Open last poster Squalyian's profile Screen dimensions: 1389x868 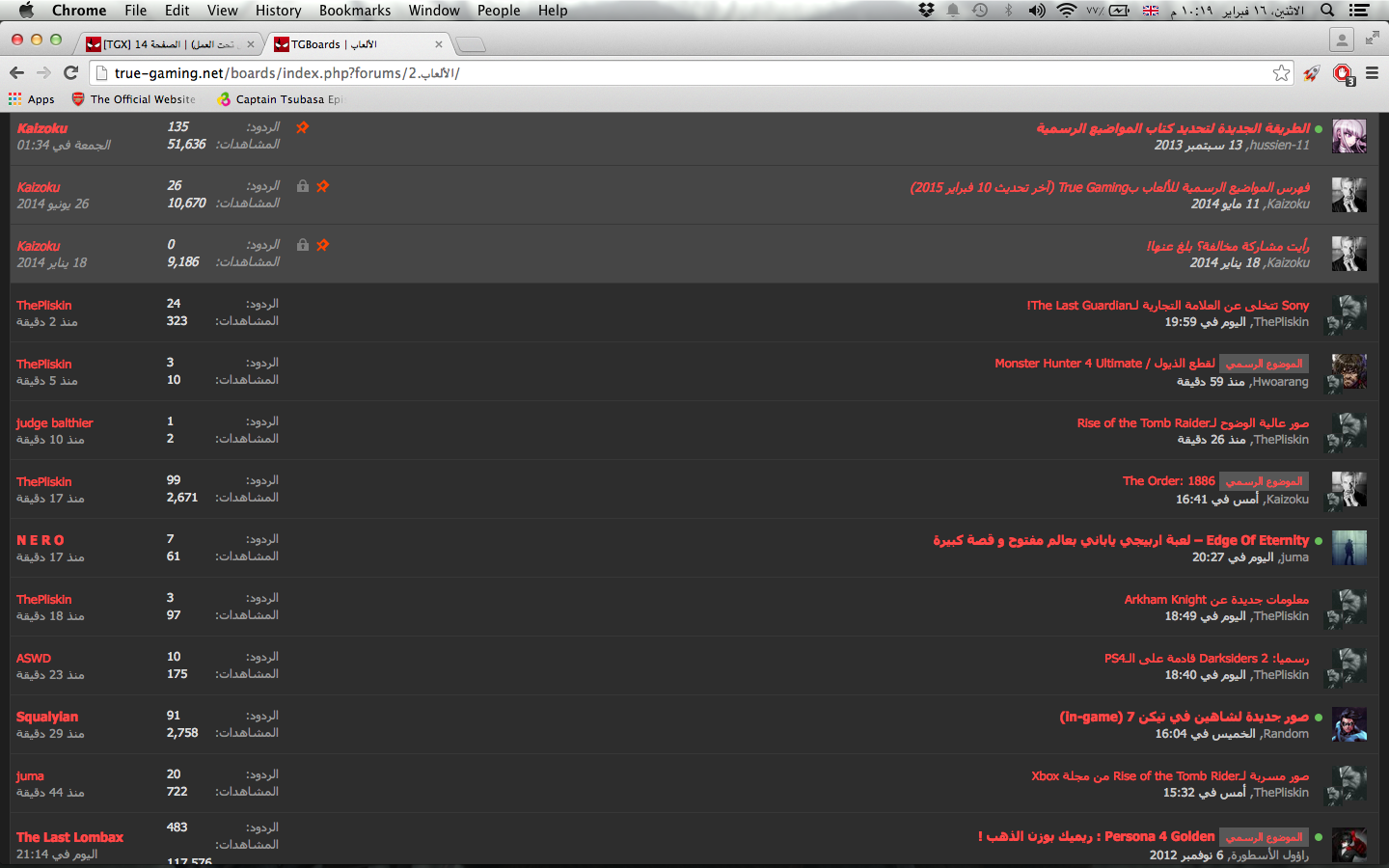(47, 717)
